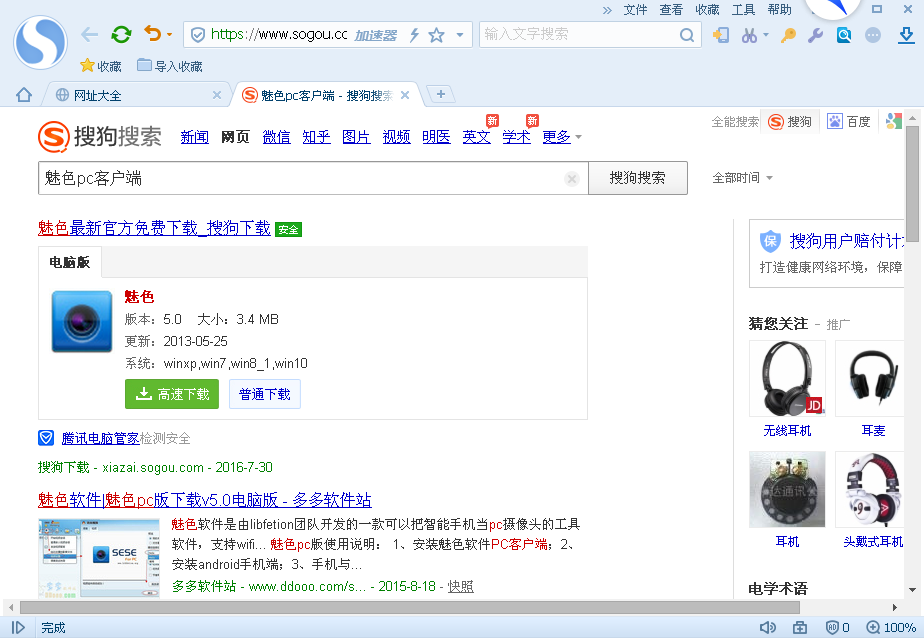
Task: Open the 工具 menu
Action: click(x=744, y=9)
